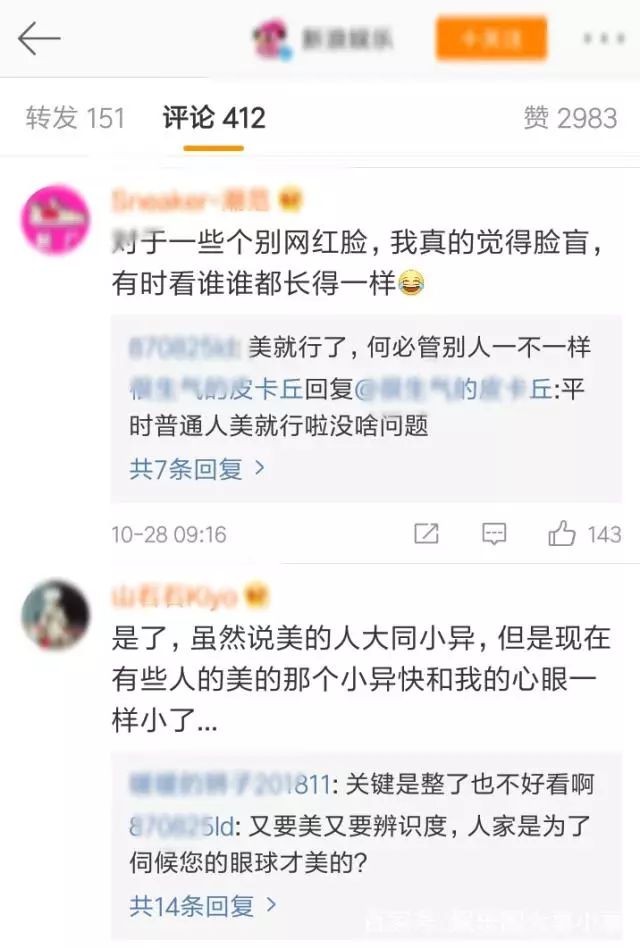Reply to first comment via speech-bubble icon

(494, 534)
